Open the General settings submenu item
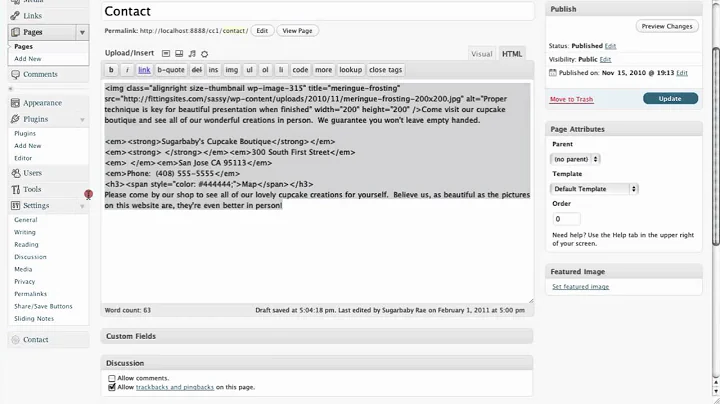This screenshot has height=404, width=720. (26, 219)
